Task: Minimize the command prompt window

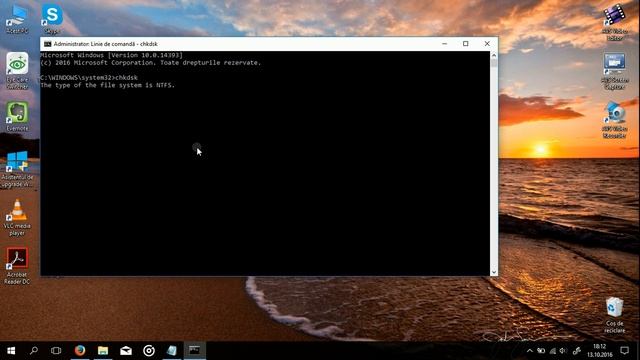Action: coord(444,44)
